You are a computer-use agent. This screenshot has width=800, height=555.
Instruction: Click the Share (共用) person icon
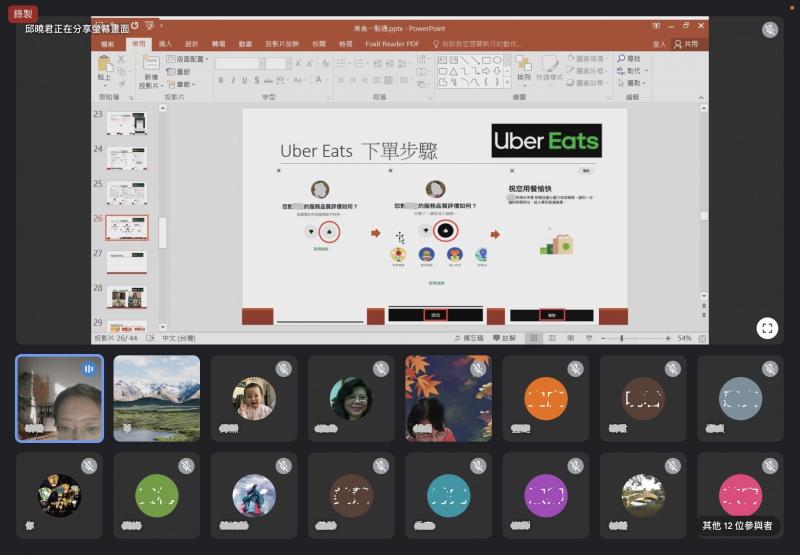[x=678, y=44]
